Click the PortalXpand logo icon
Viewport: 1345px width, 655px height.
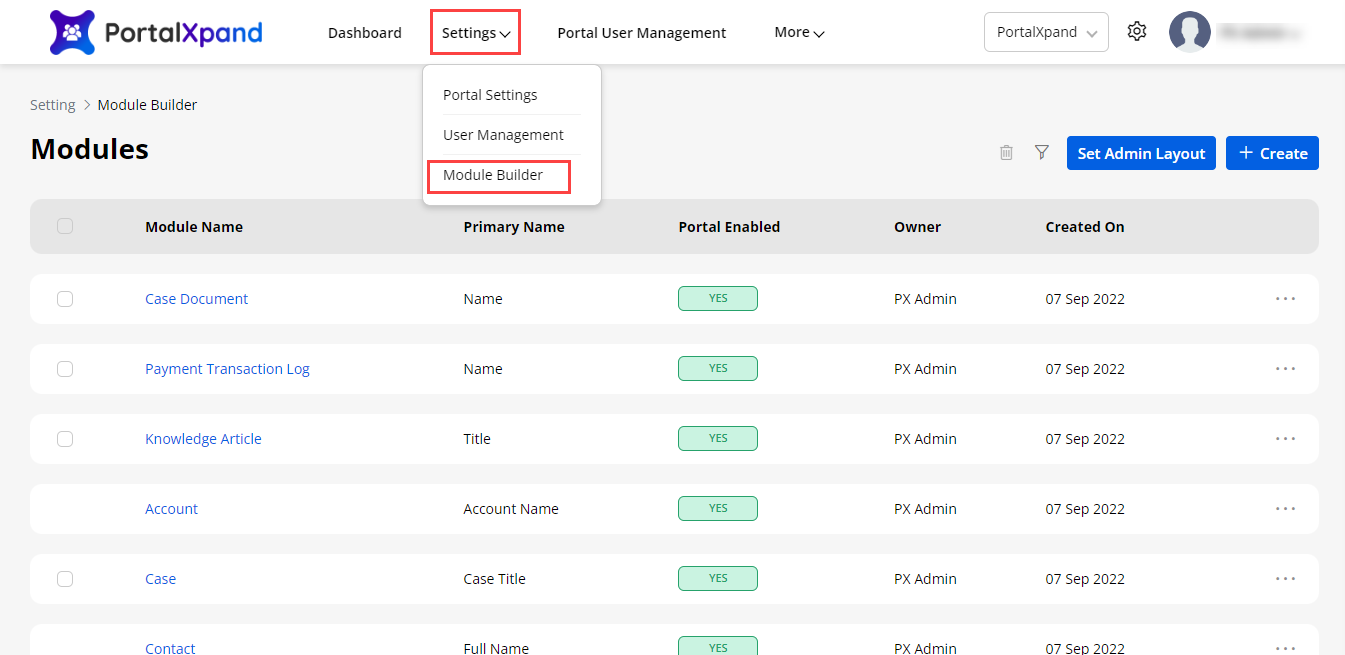72,33
